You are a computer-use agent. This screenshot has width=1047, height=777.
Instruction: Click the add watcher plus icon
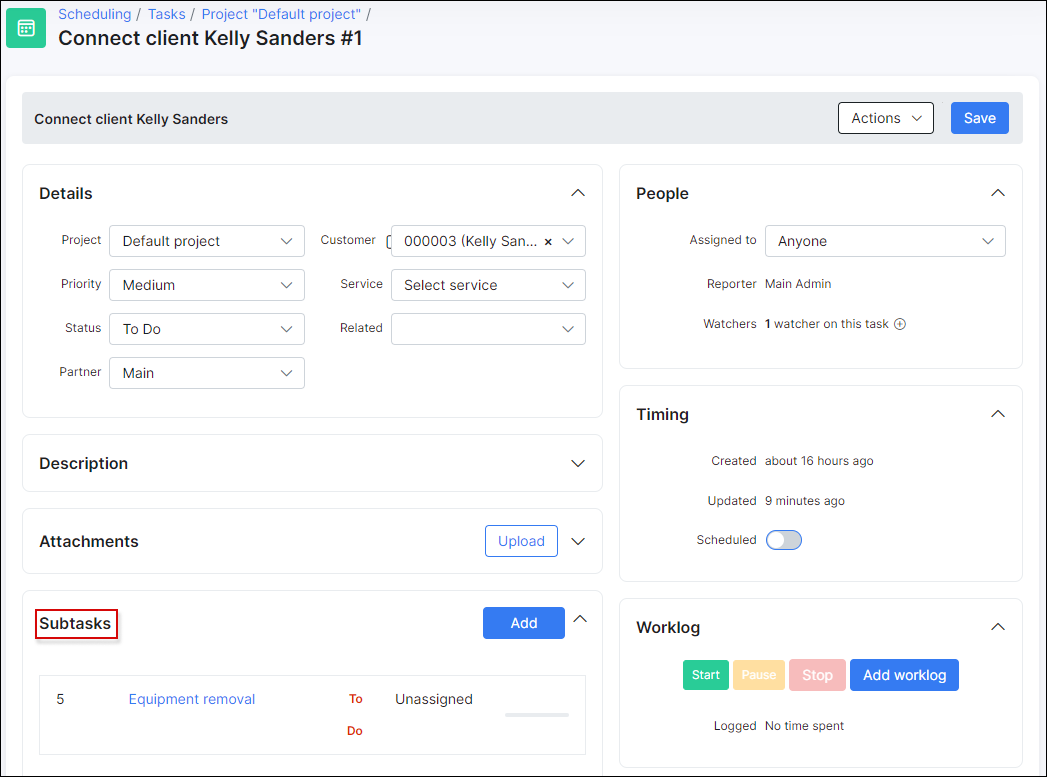tap(900, 324)
